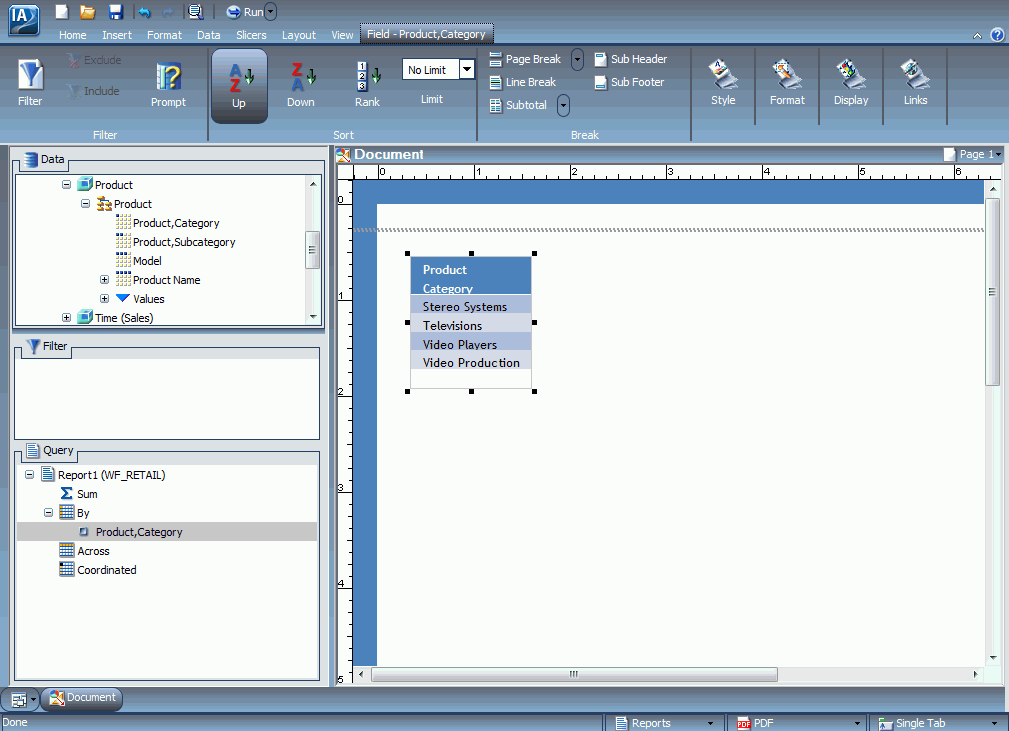Save the report using the floppy disk icon
The height and width of the screenshot is (731, 1009).
point(116,12)
